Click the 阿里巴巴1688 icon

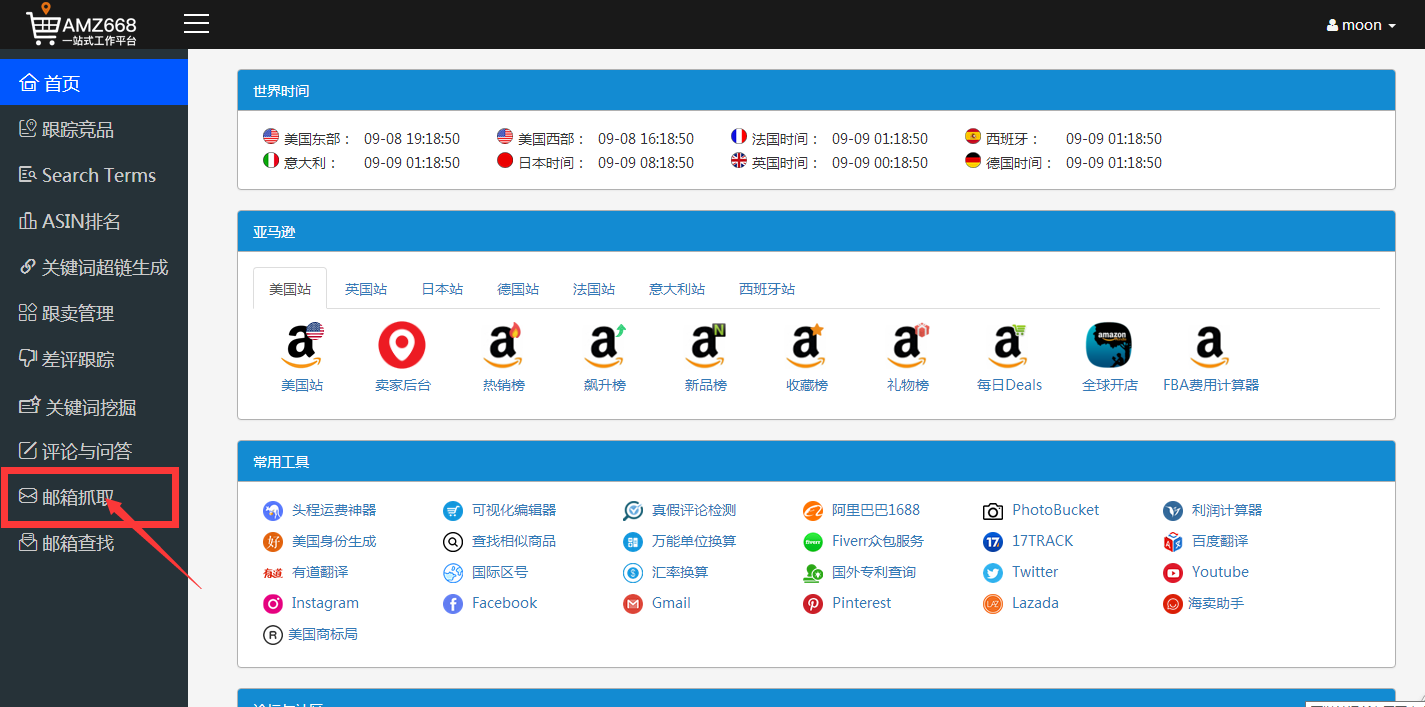coord(813,511)
